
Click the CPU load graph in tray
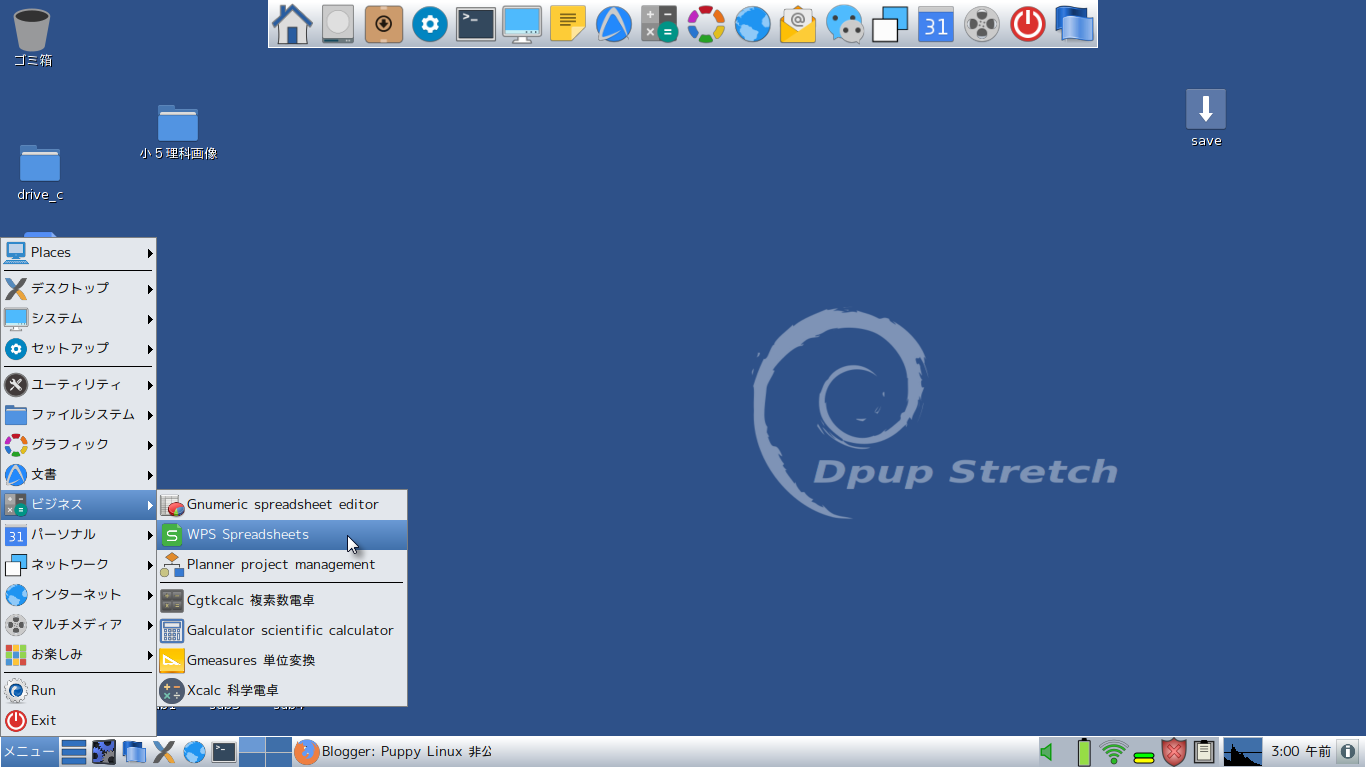pyautogui.click(x=1243, y=752)
